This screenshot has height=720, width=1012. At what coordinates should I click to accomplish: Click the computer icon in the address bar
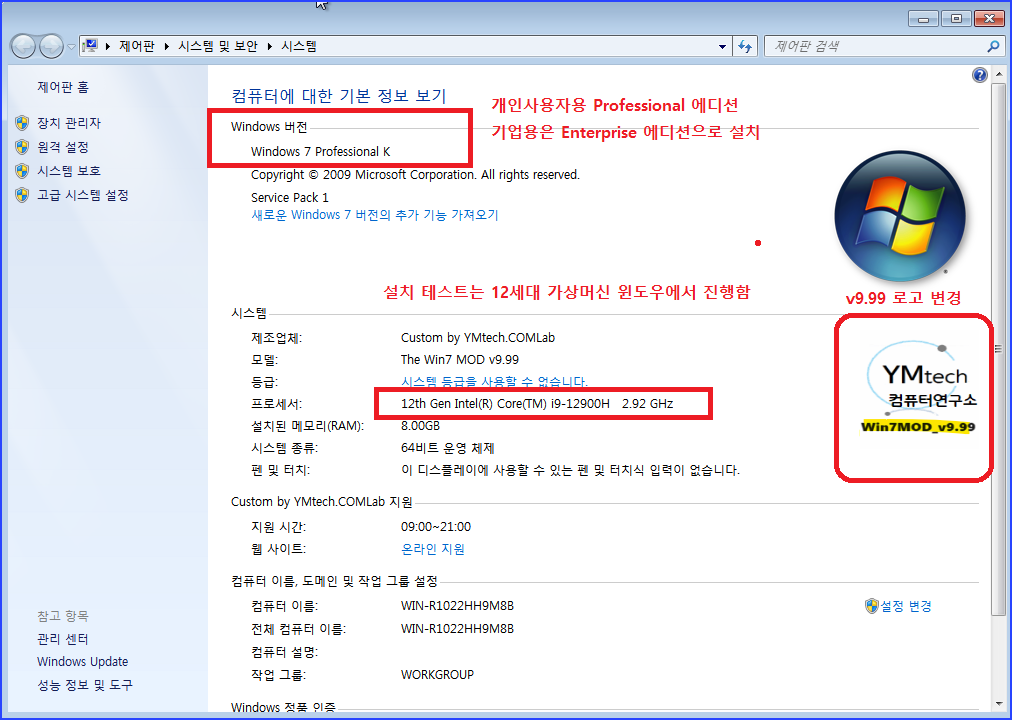[x=90, y=46]
